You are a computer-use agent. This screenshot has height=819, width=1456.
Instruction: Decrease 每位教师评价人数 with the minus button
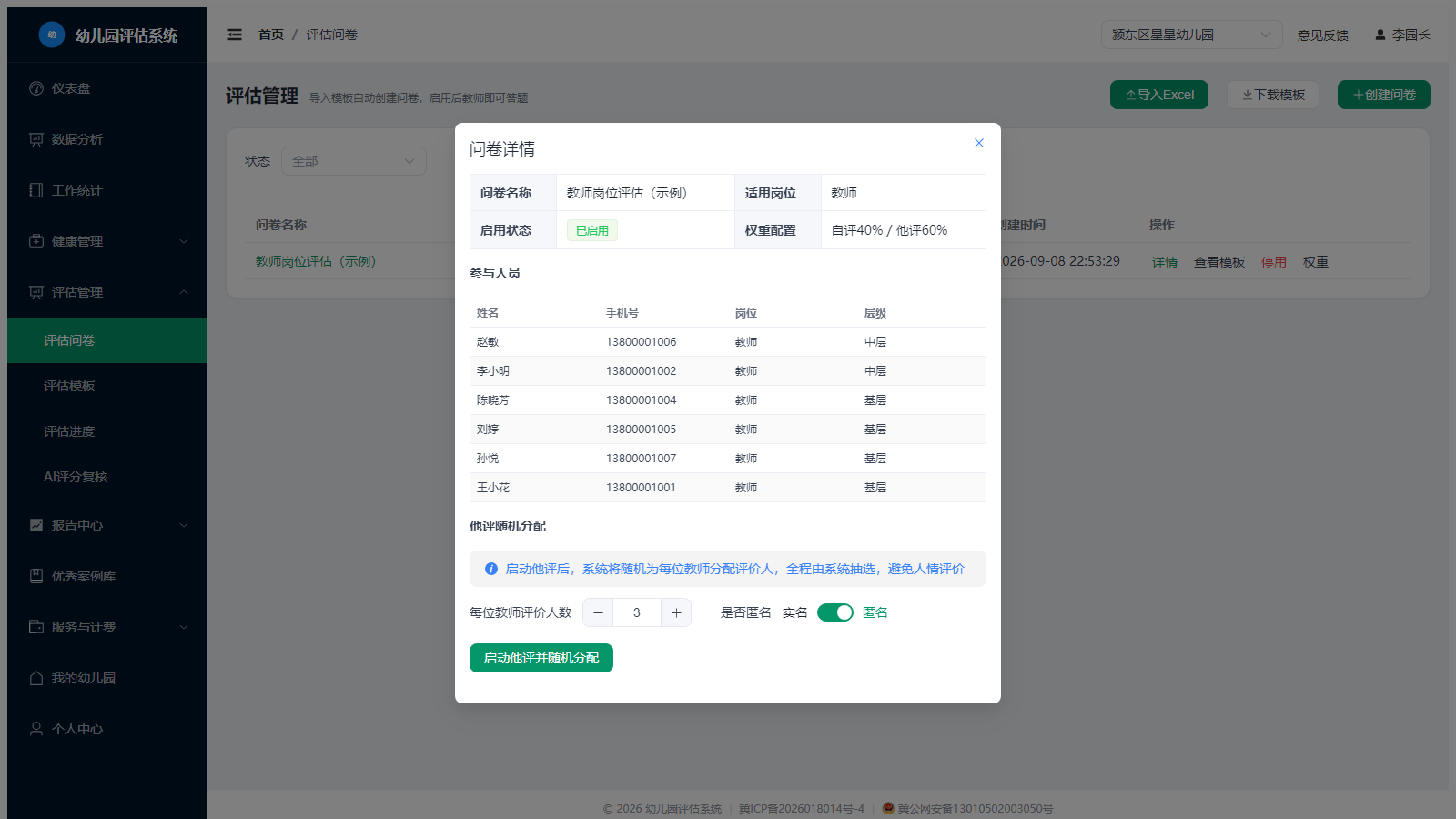[598, 612]
